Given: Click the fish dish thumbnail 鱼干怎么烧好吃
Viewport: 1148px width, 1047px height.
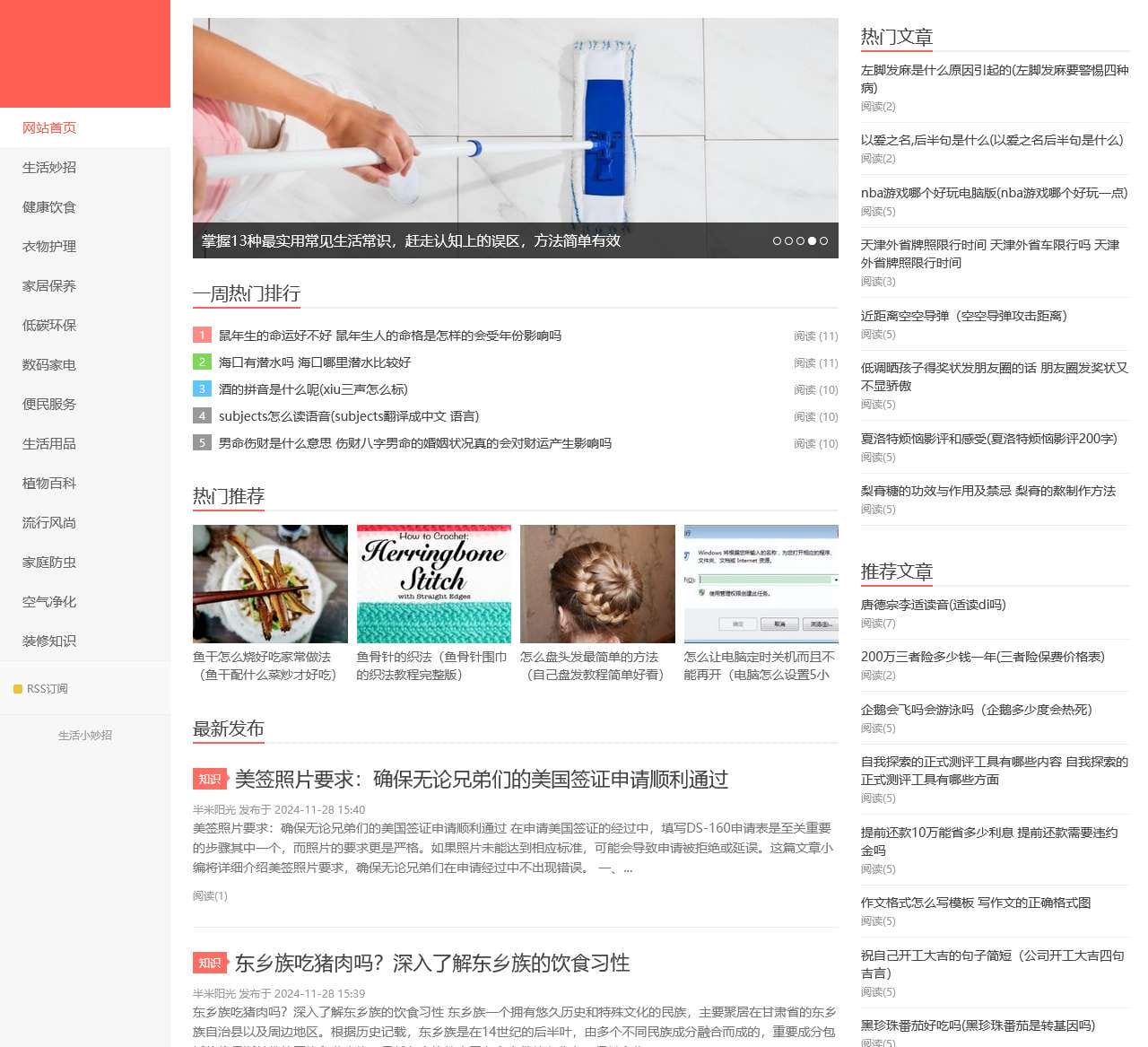Looking at the screenshot, I should (269, 583).
